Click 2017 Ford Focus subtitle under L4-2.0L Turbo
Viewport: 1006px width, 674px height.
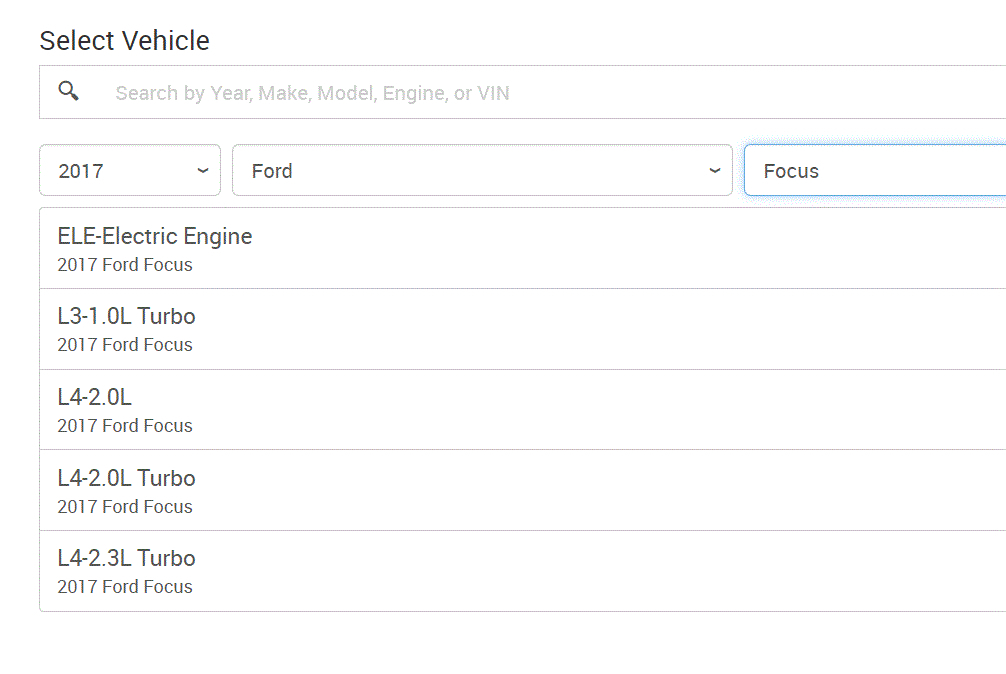[x=125, y=507]
